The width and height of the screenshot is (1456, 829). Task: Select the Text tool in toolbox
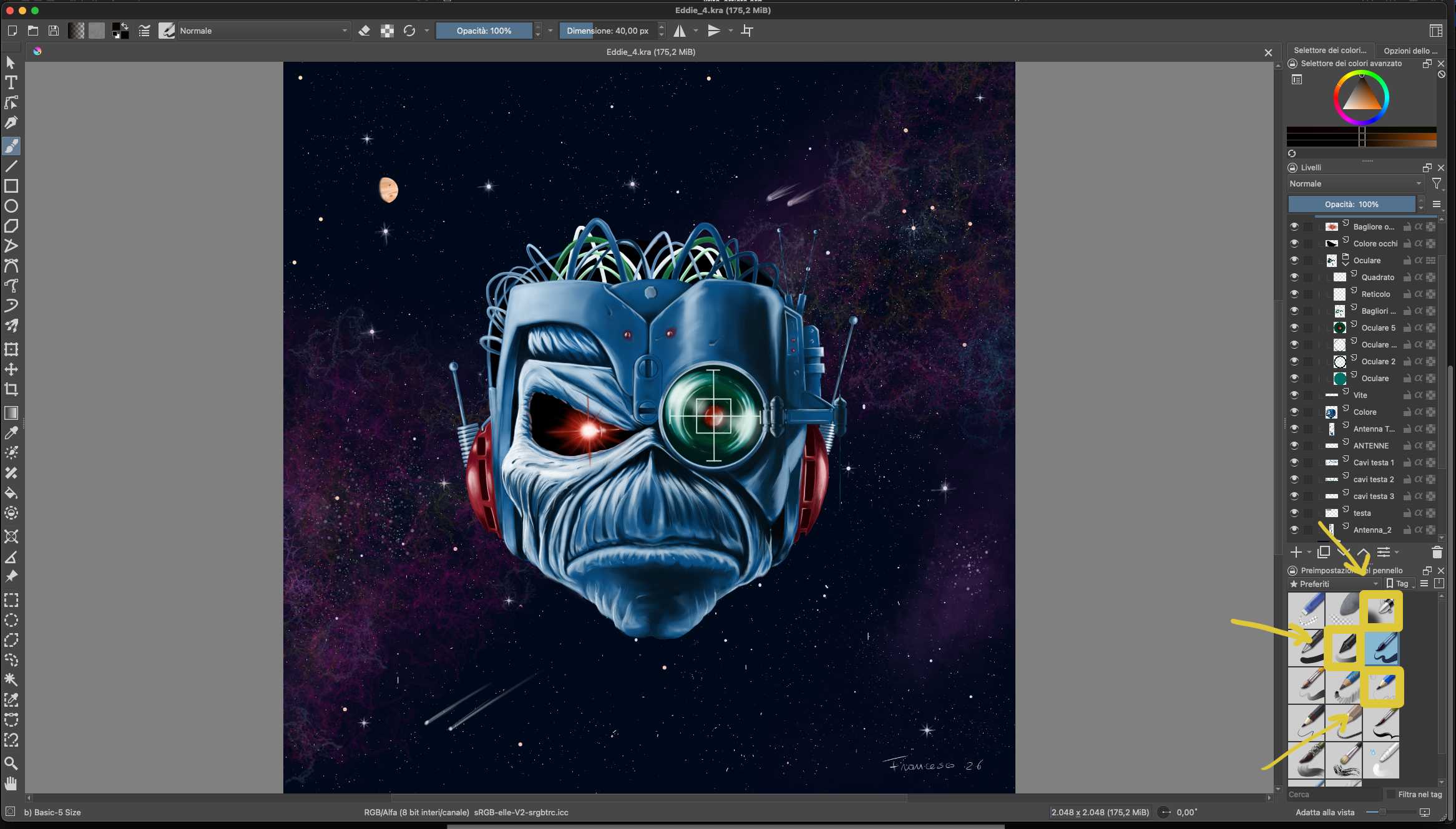11,82
